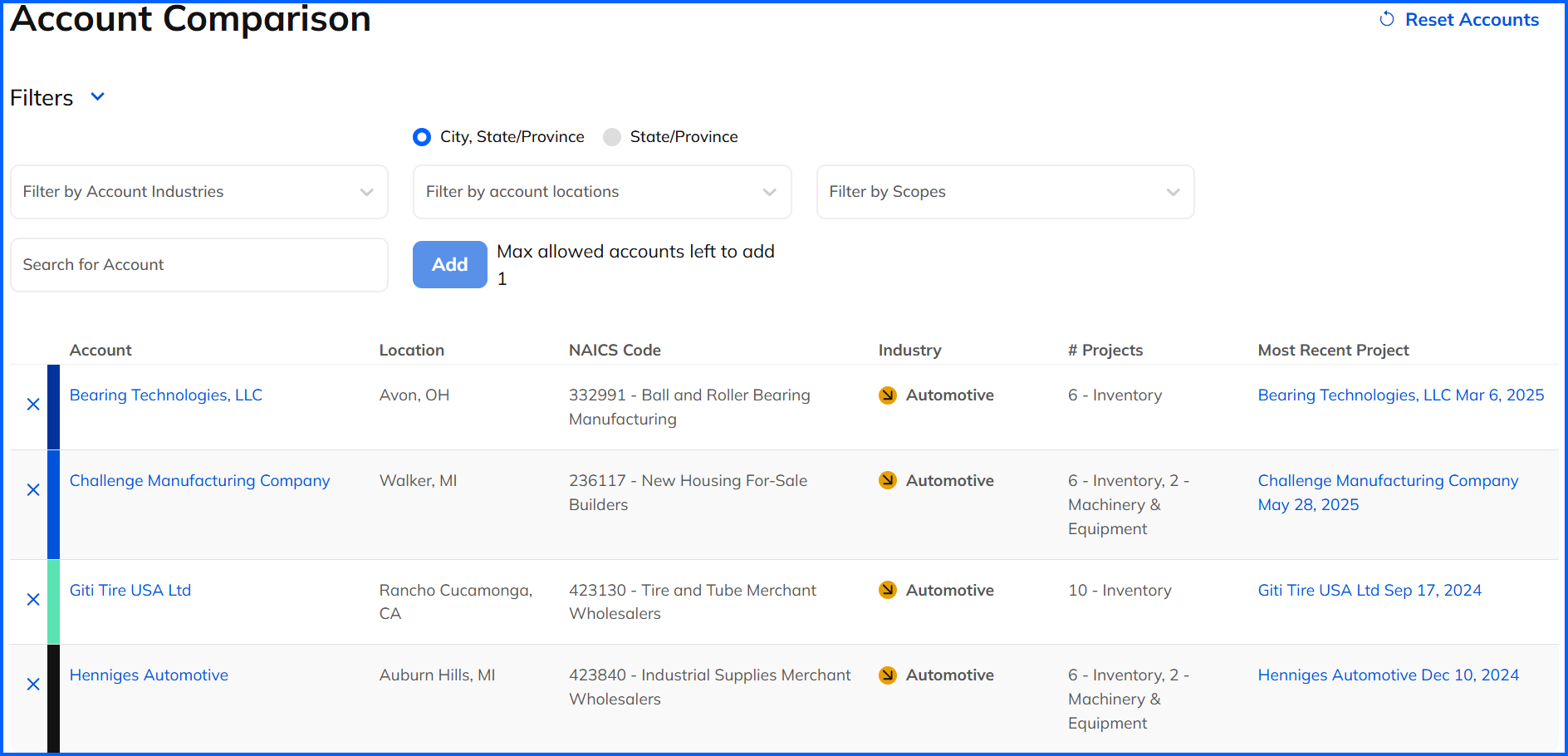Collapse the Filters section chevron

click(x=97, y=97)
